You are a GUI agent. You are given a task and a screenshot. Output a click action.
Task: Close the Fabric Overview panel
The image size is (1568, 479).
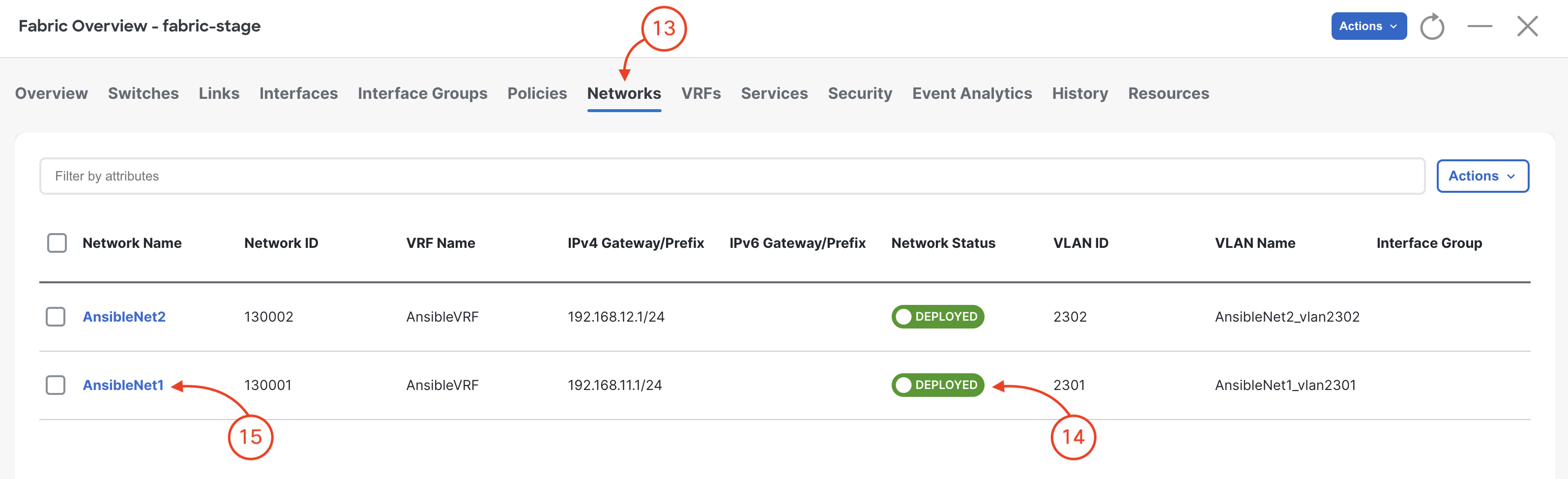[1527, 26]
